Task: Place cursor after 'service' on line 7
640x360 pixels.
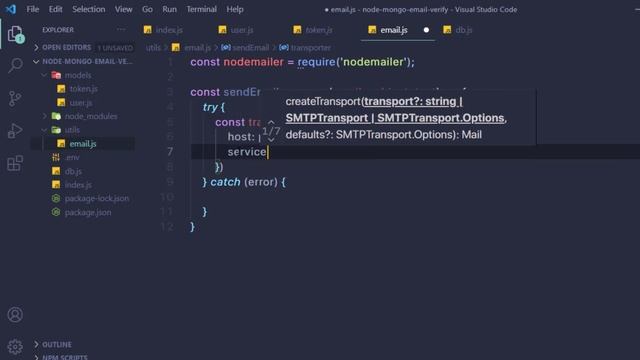Action: (267, 152)
